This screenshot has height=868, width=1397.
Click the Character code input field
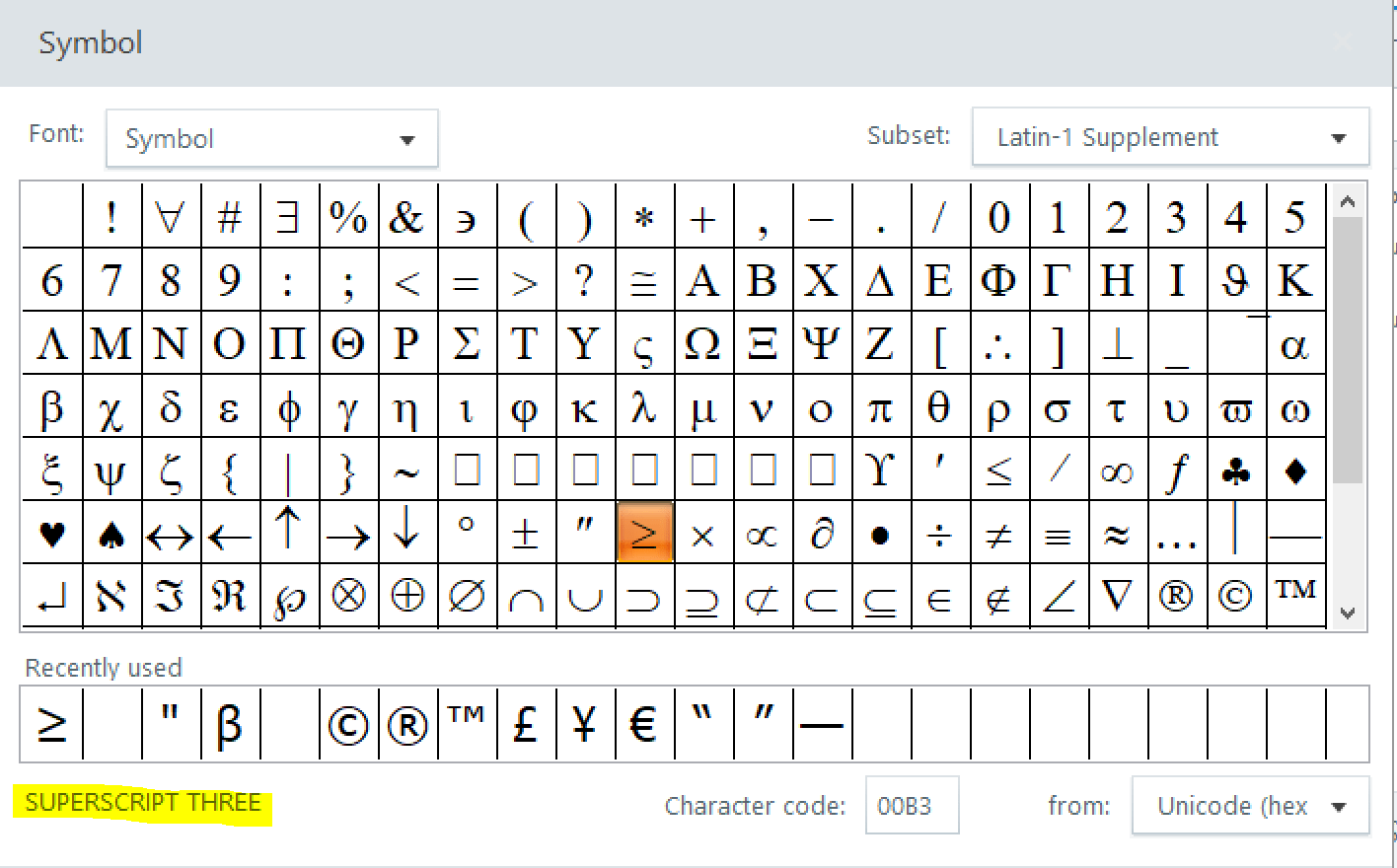[911, 805]
